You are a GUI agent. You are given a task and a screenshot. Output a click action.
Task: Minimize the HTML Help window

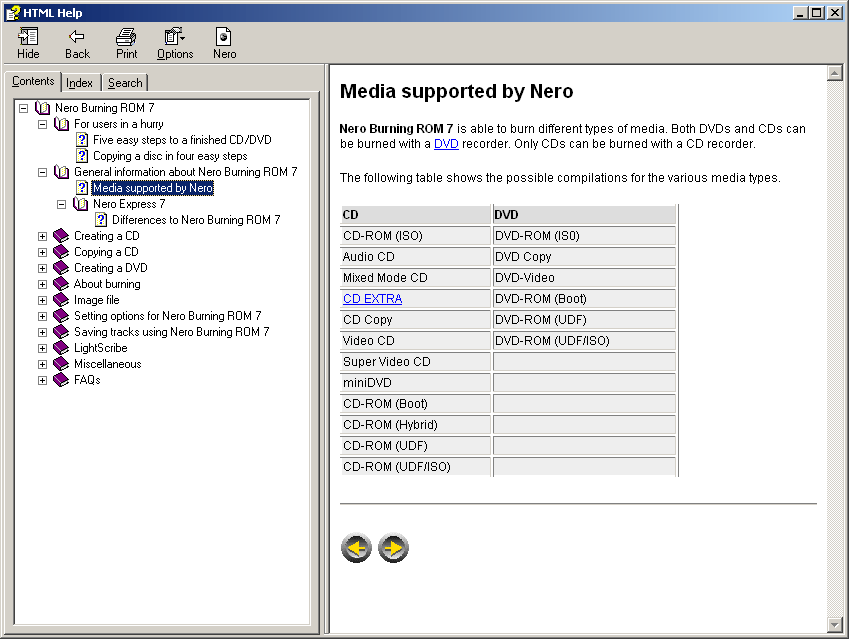(801, 12)
